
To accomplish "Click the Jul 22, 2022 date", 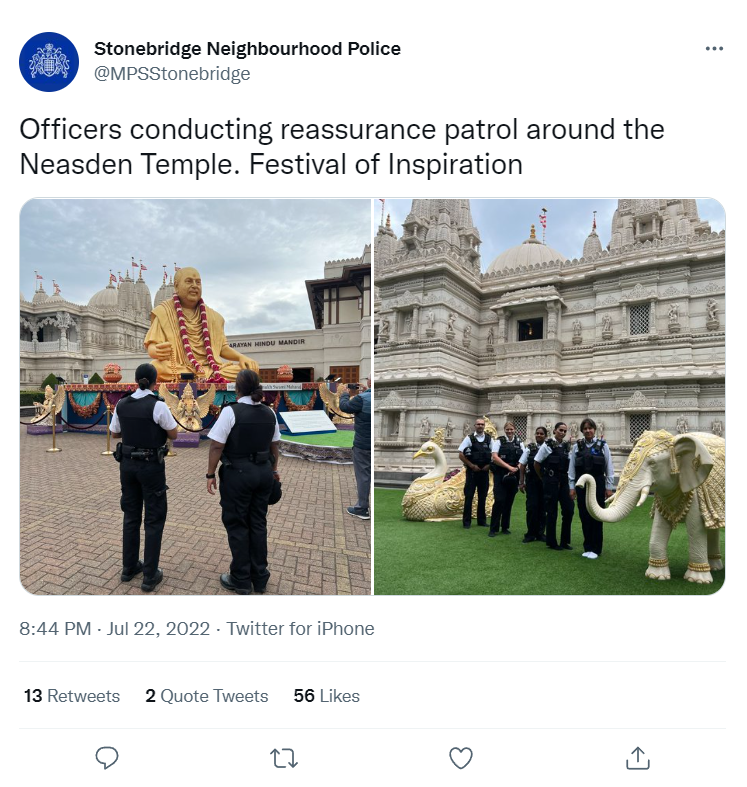I will [x=158, y=628].
